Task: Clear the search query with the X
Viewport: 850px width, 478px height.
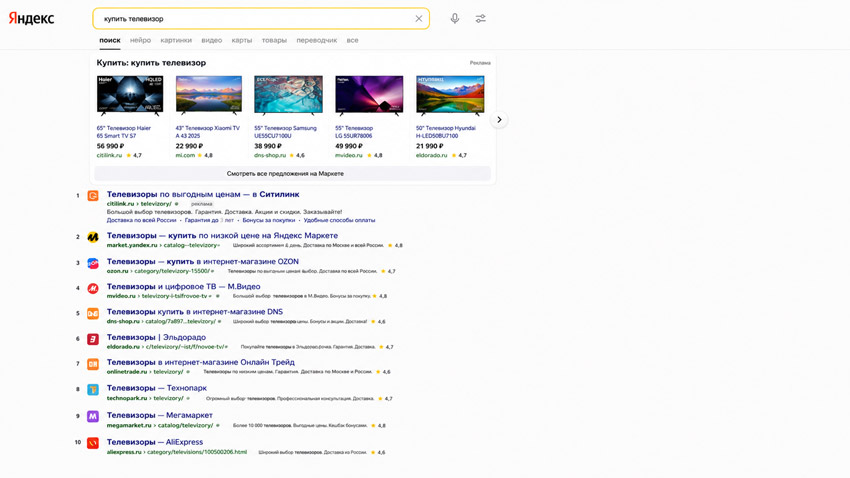Action: [418, 18]
